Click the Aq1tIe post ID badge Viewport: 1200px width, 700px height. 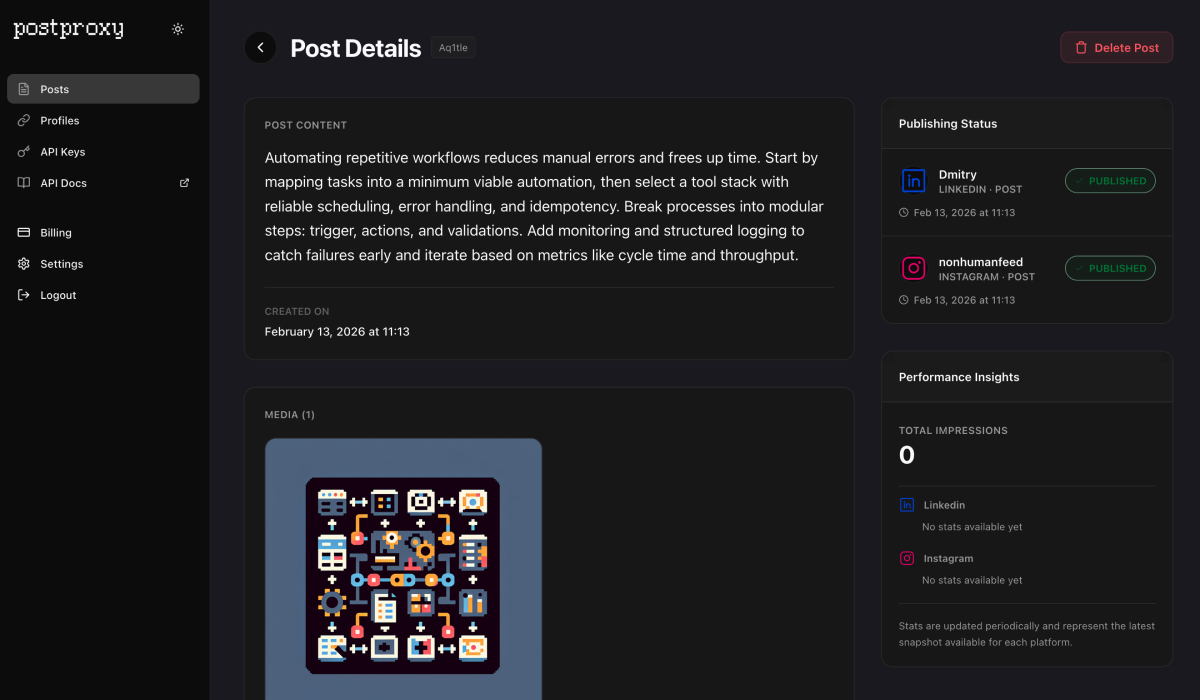453,47
